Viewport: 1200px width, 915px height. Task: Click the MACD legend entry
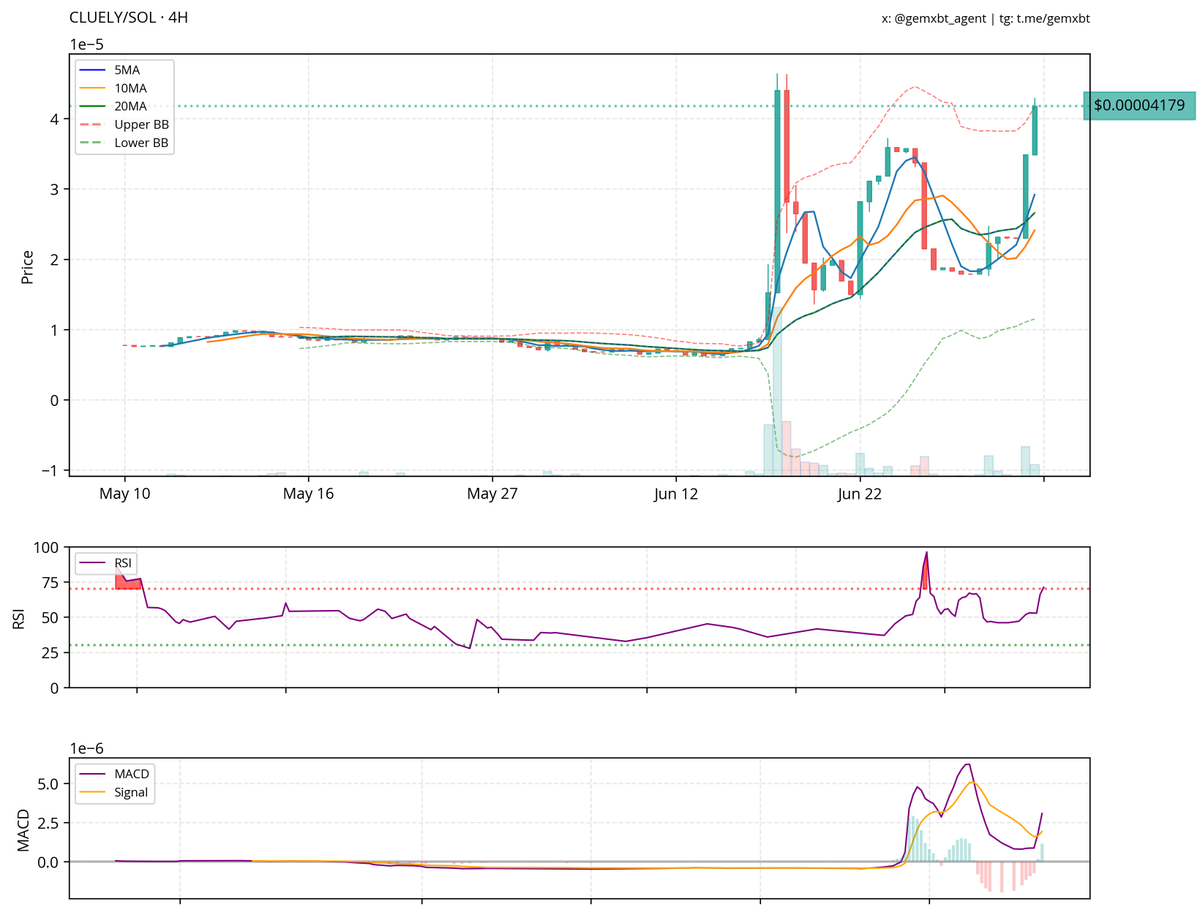point(115,774)
